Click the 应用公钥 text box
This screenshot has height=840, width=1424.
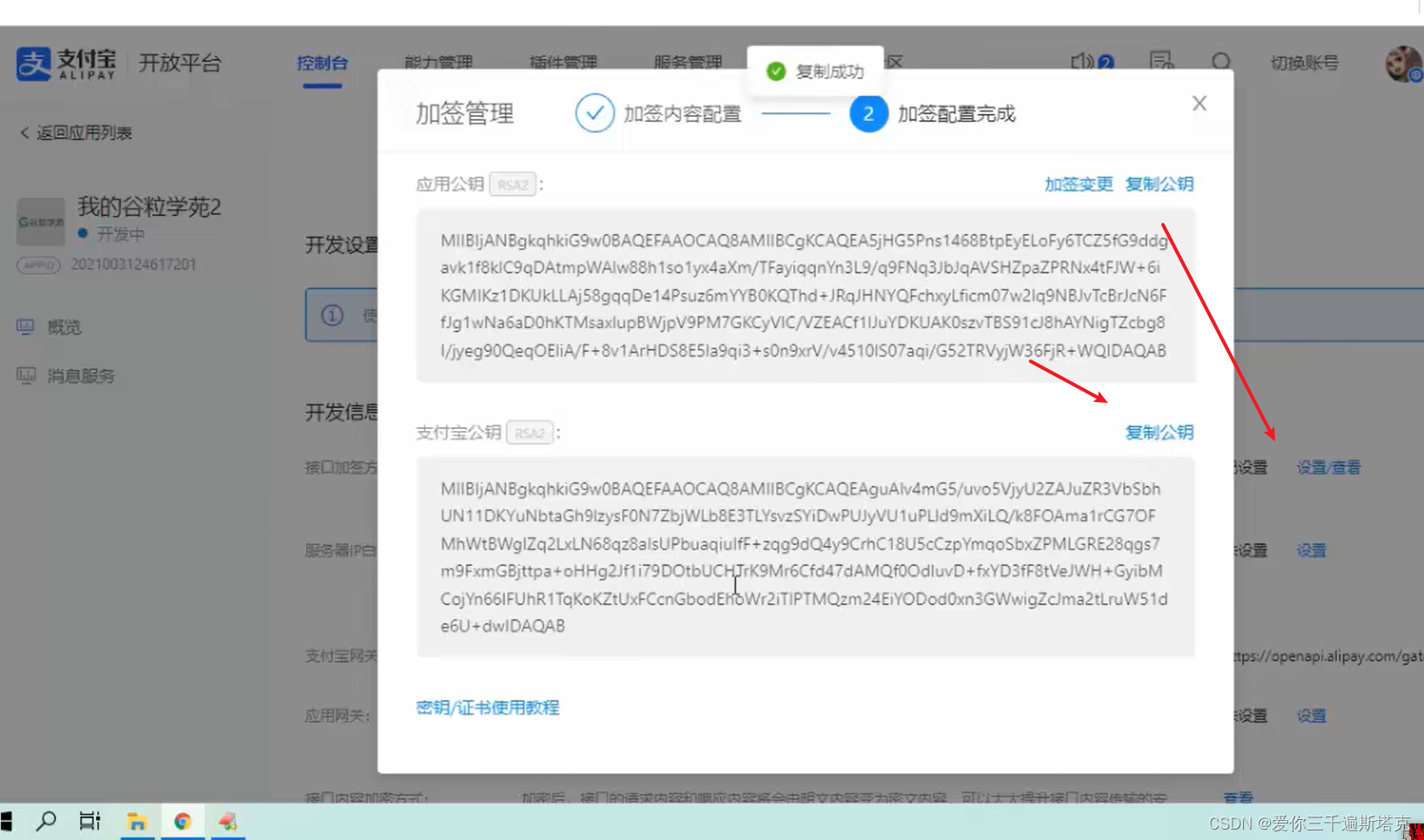point(806,295)
